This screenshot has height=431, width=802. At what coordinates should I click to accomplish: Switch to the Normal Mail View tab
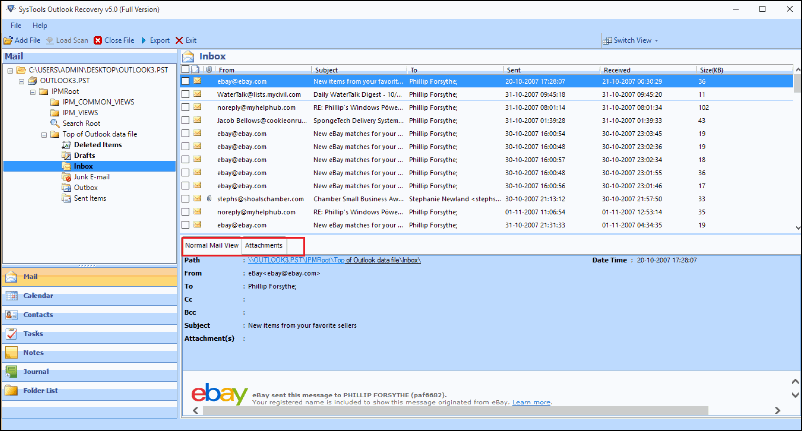212,245
